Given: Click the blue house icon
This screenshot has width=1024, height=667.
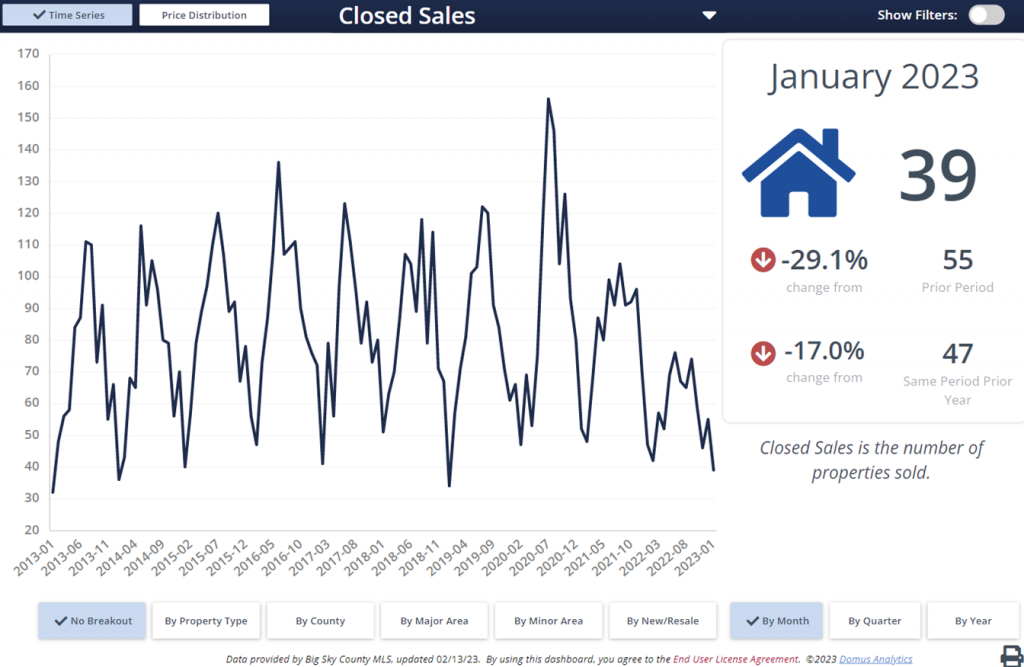Looking at the screenshot, I should tap(798, 175).
